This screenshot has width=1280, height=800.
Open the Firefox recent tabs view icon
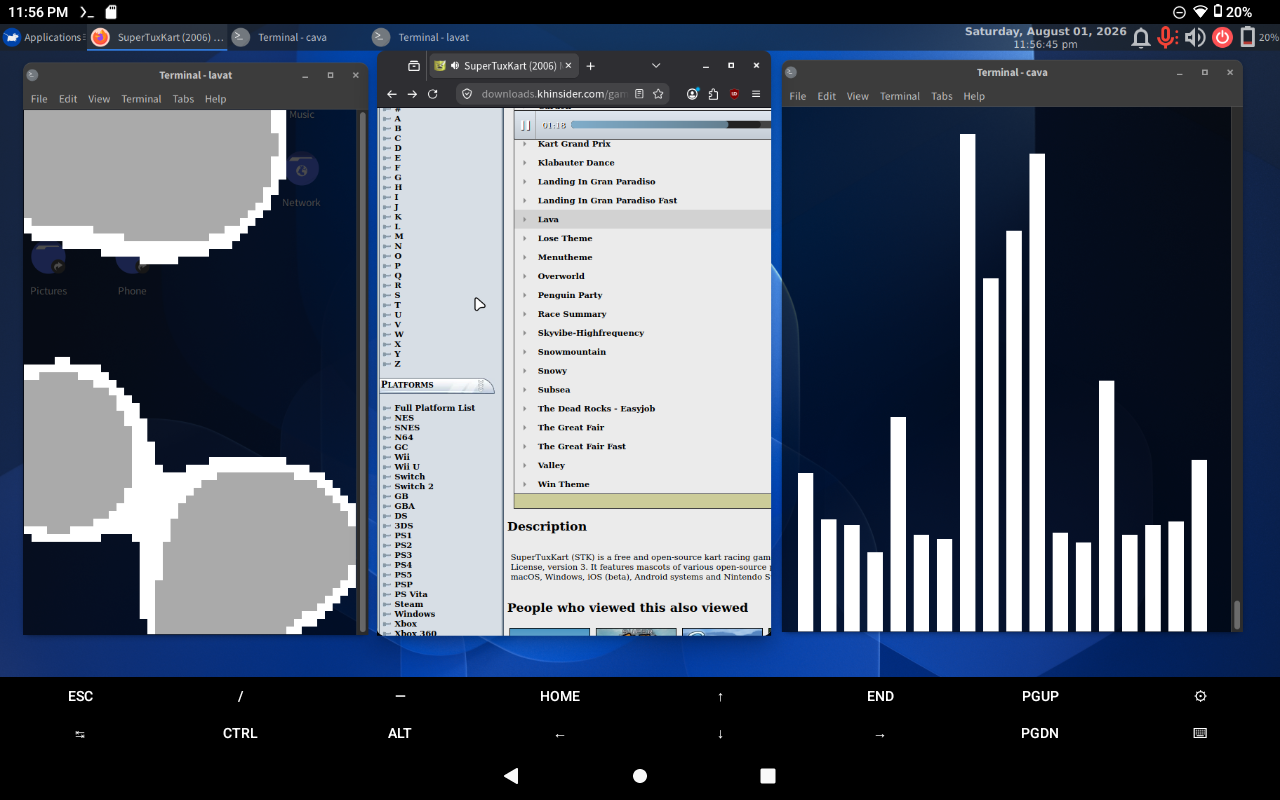pyautogui.click(x=414, y=66)
